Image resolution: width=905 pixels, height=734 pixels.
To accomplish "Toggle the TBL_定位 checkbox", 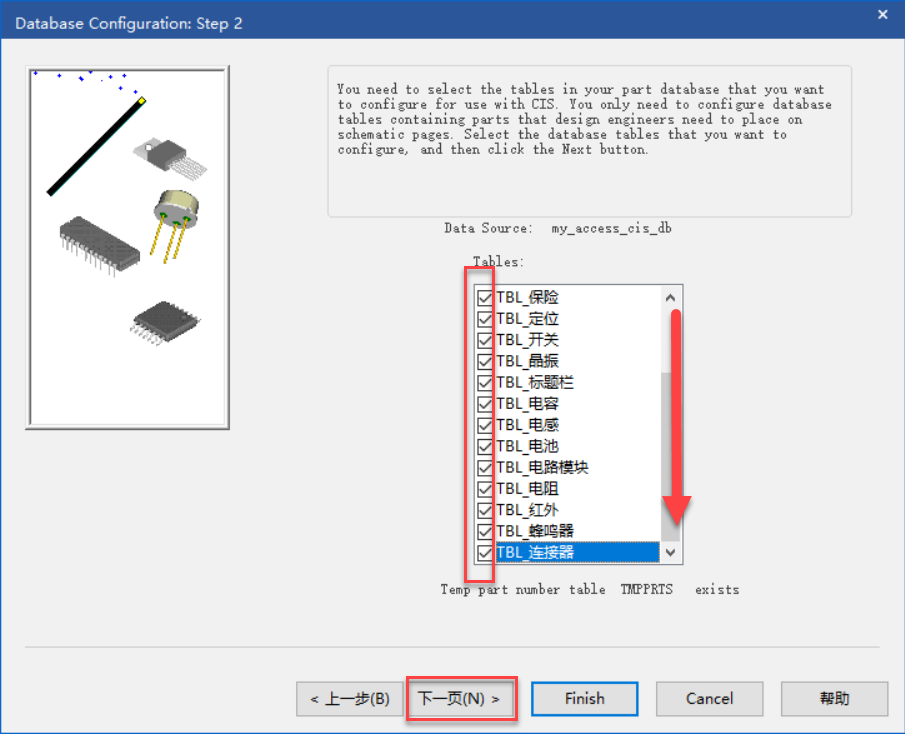I will 485,319.
